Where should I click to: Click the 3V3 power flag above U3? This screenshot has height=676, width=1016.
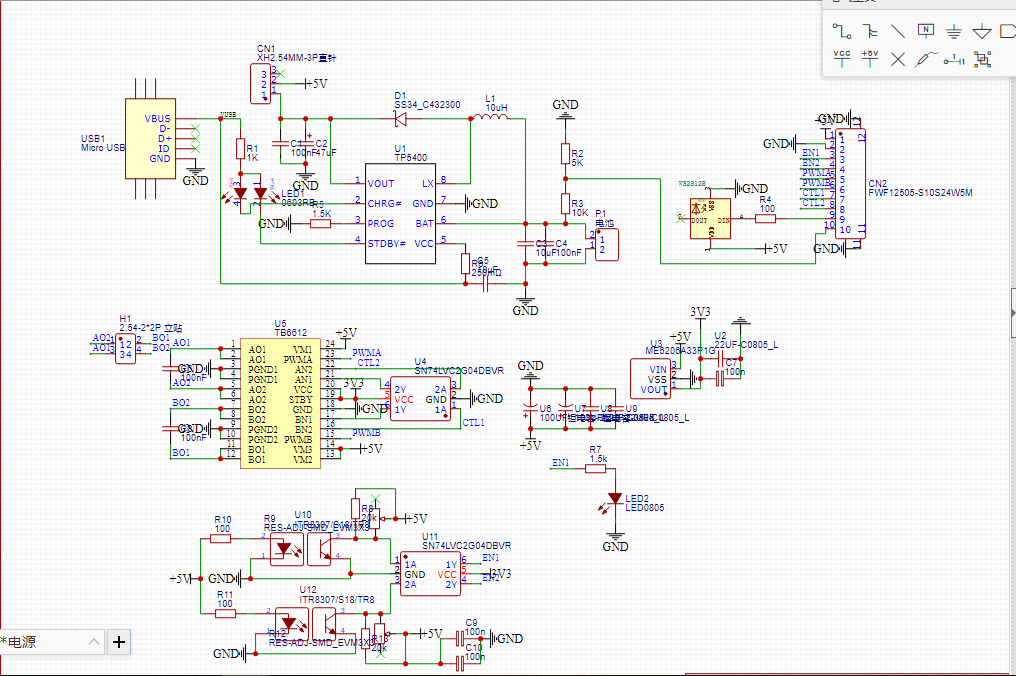[x=700, y=312]
